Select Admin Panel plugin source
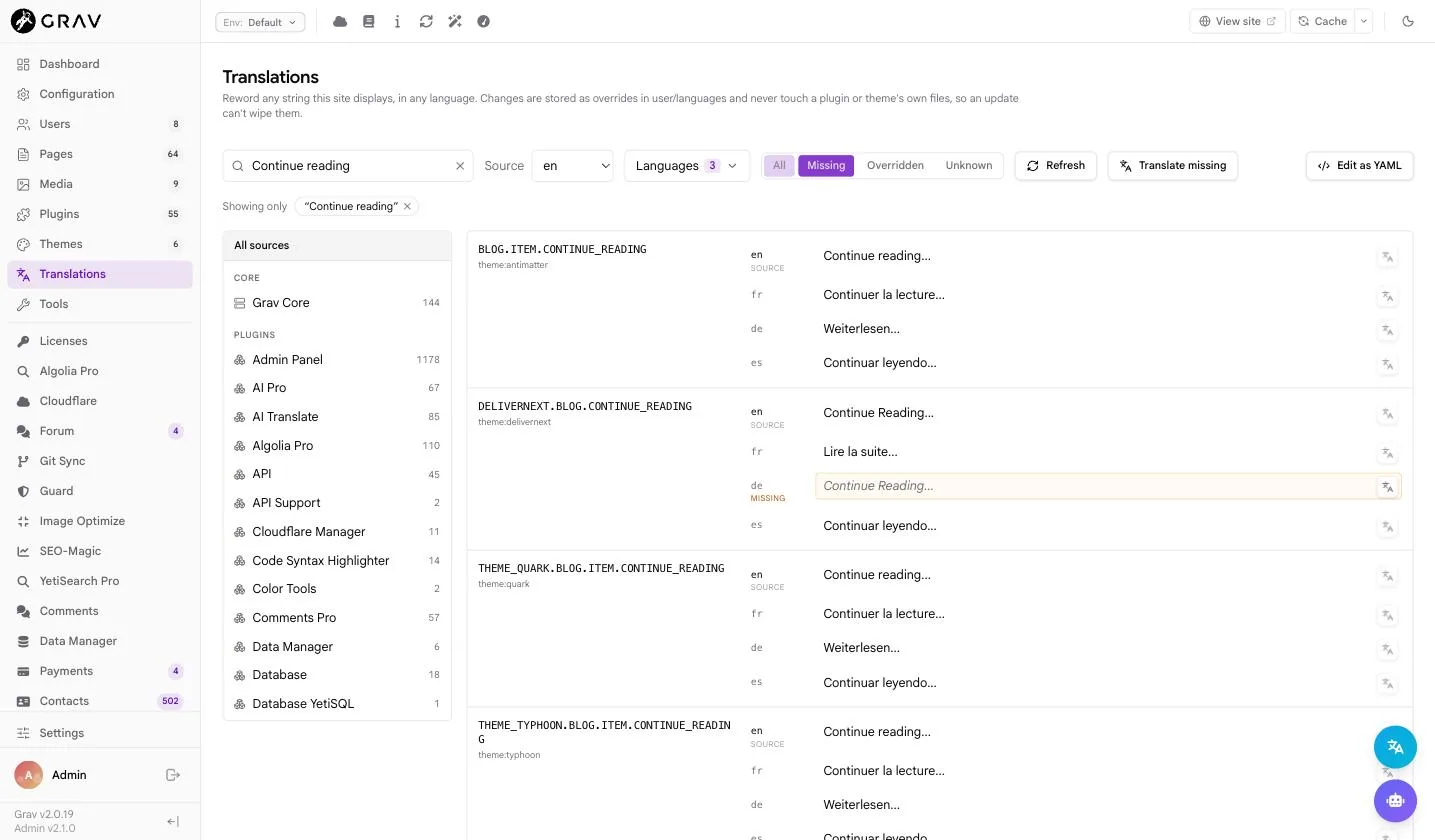The width and height of the screenshot is (1435, 840). coord(337,360)
